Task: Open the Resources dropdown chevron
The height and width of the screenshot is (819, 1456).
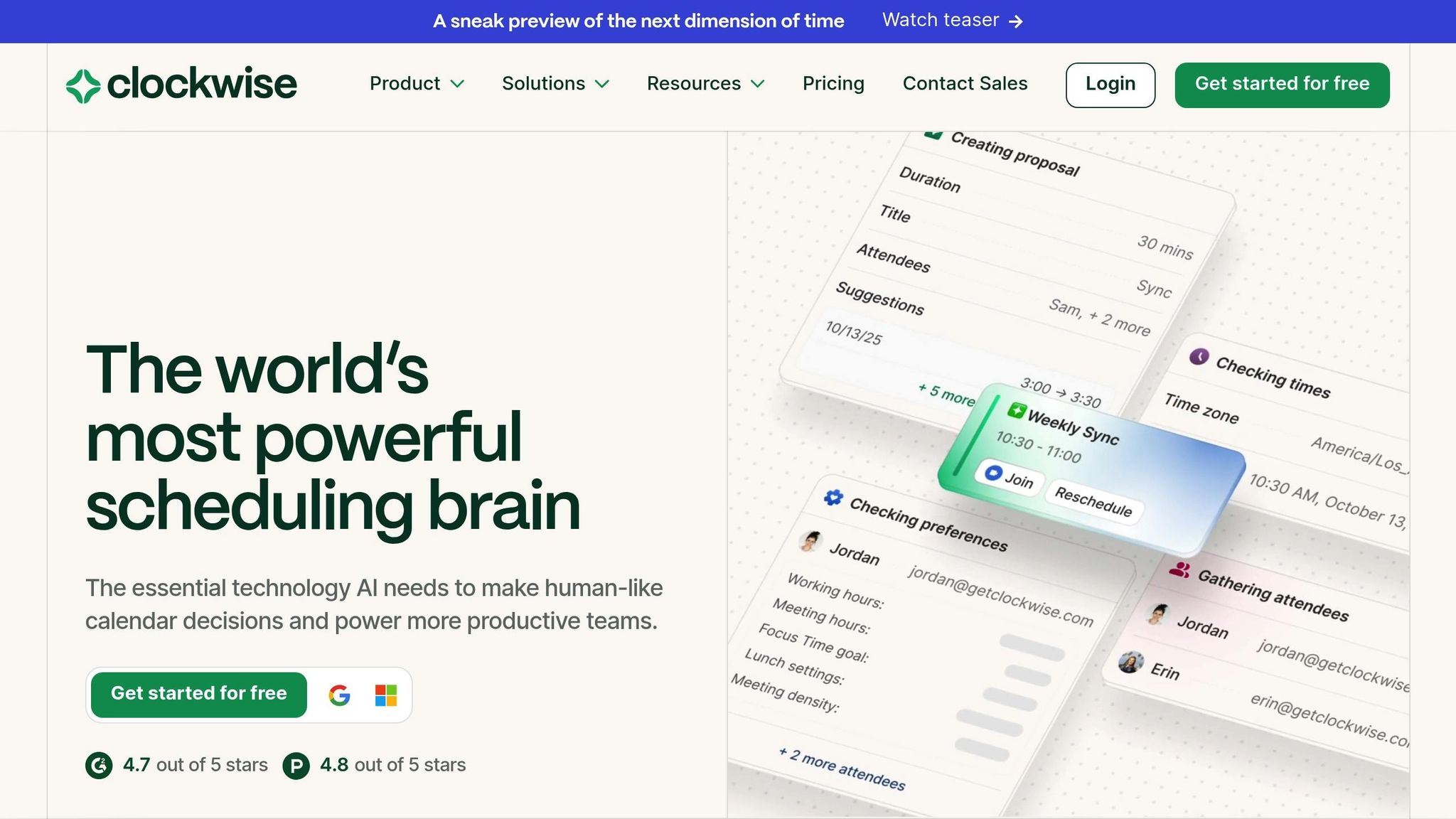Action: [758, 84]
